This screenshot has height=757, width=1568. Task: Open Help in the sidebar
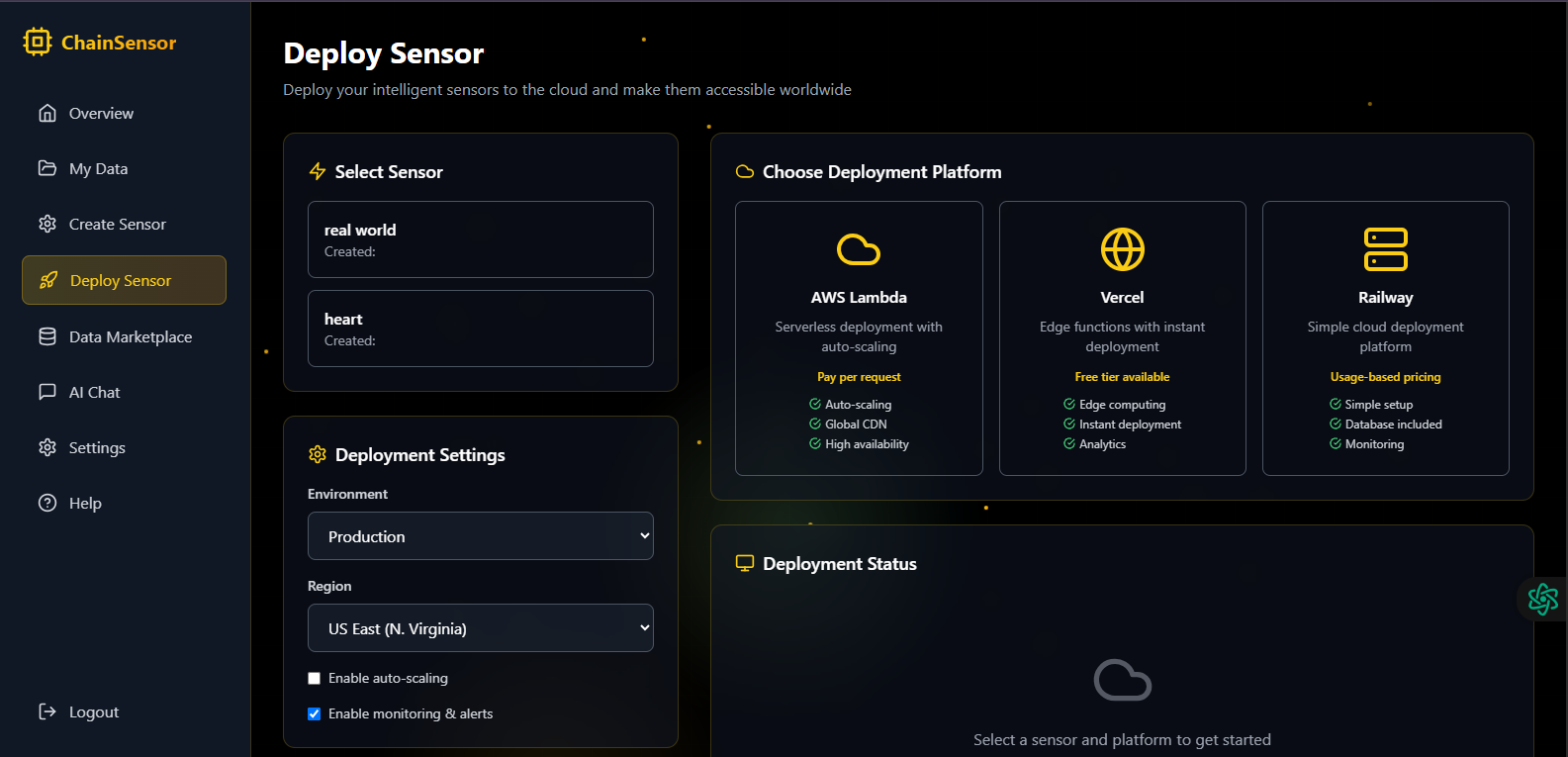124,503
